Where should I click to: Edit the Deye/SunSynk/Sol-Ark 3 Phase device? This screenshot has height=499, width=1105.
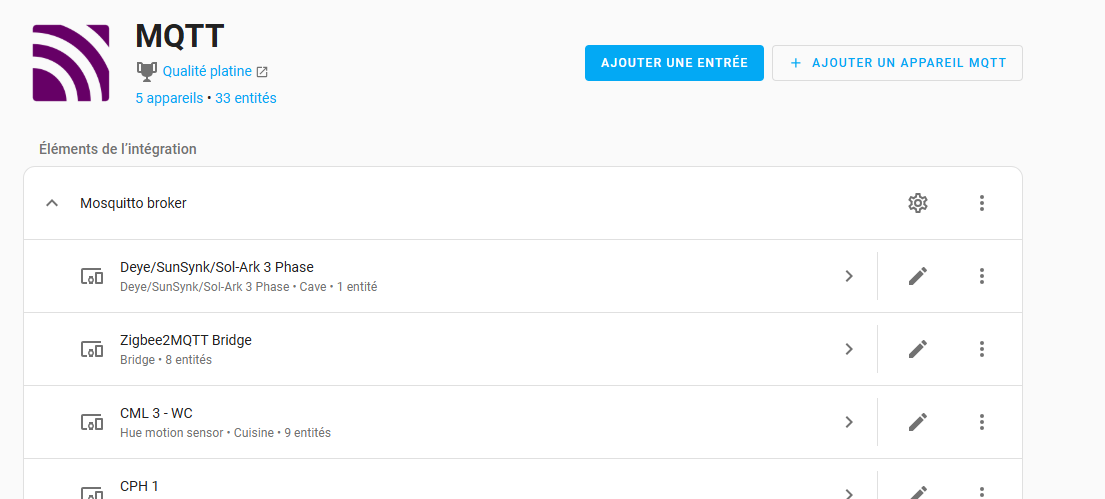pyautogui.click(x=917, y=276)
